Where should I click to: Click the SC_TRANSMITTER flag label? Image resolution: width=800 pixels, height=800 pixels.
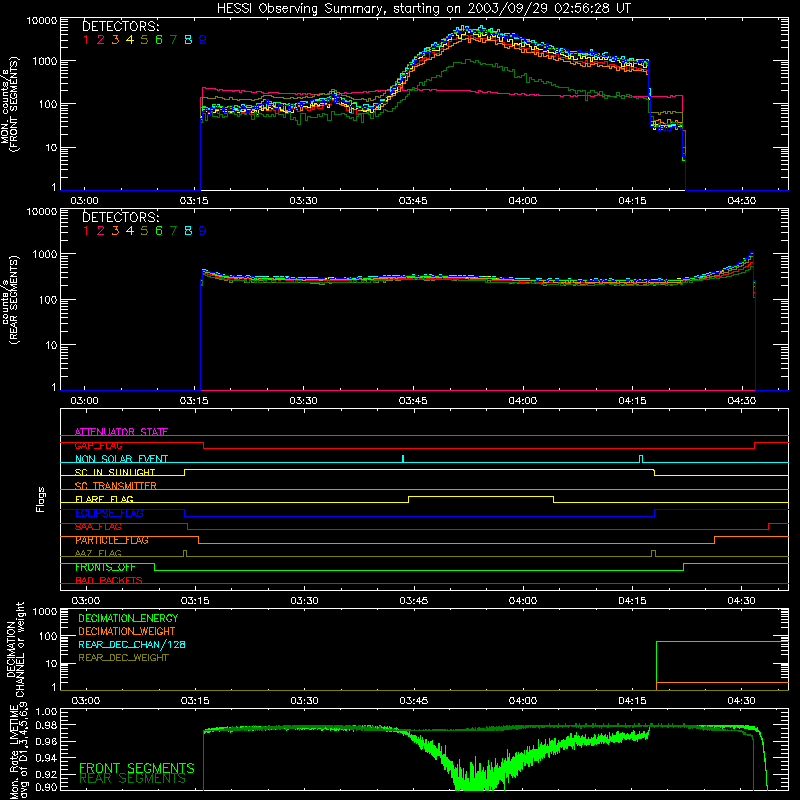tap(116, 486)
